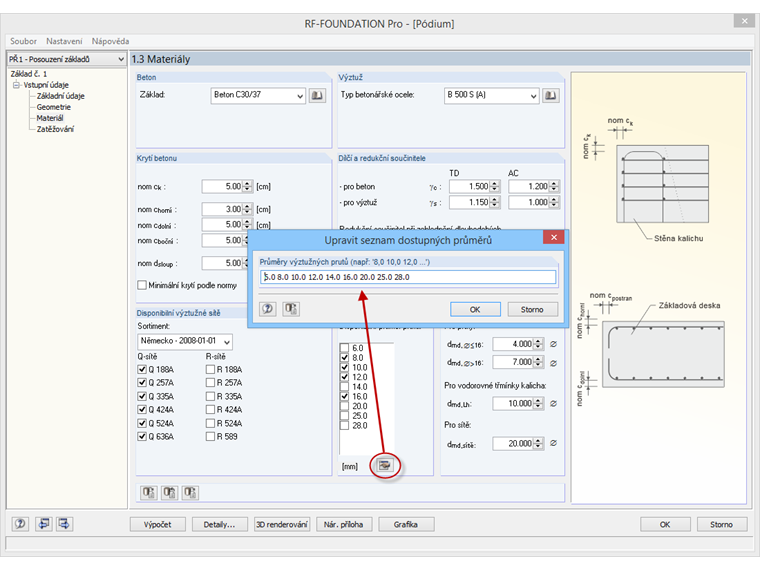Uncheck the Q 188A mesh
This screenshot has height=570, width=760.
pyautogui.click(x=142, y=369)
